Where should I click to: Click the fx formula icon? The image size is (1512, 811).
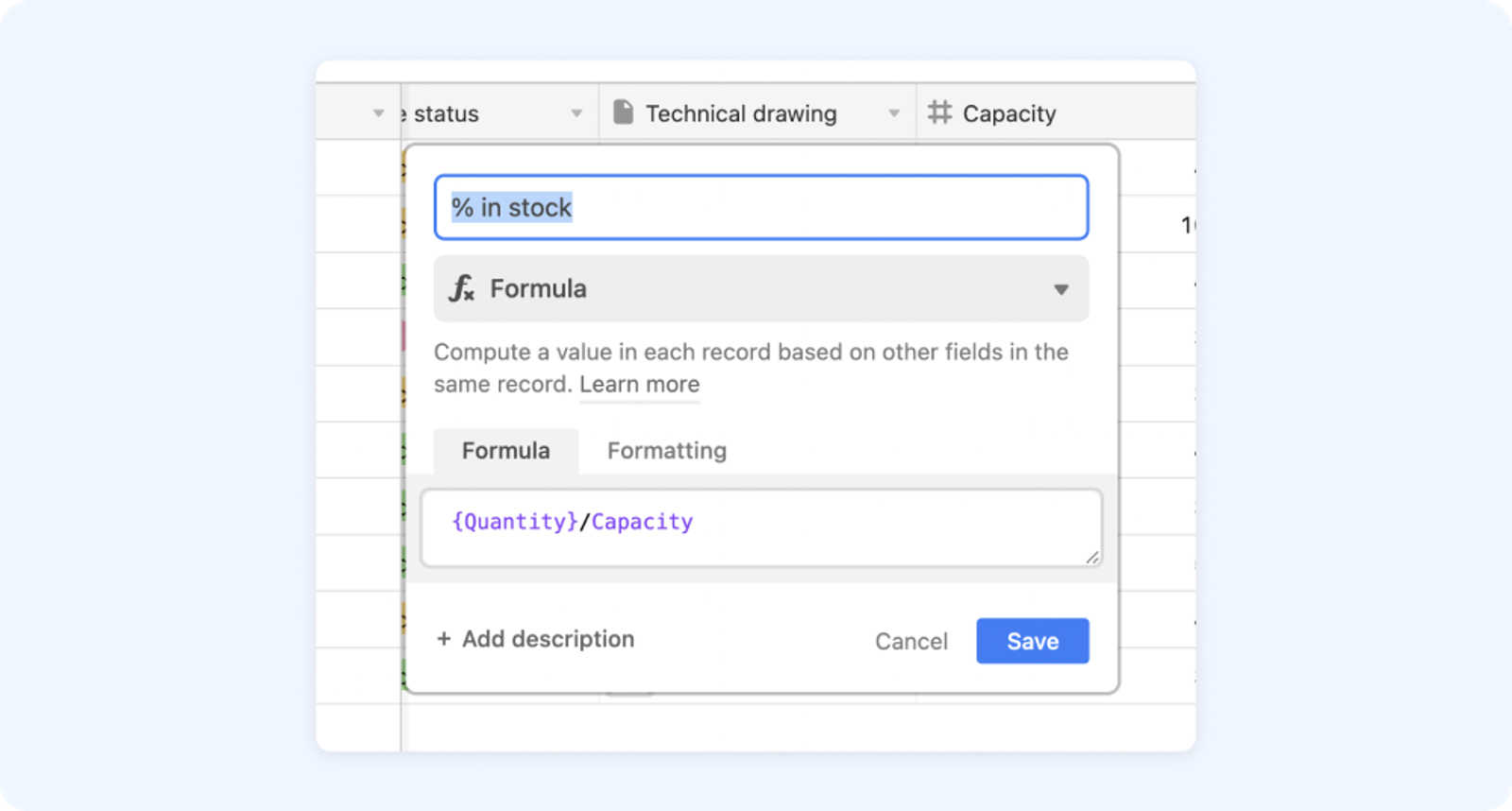coord(462,288)
